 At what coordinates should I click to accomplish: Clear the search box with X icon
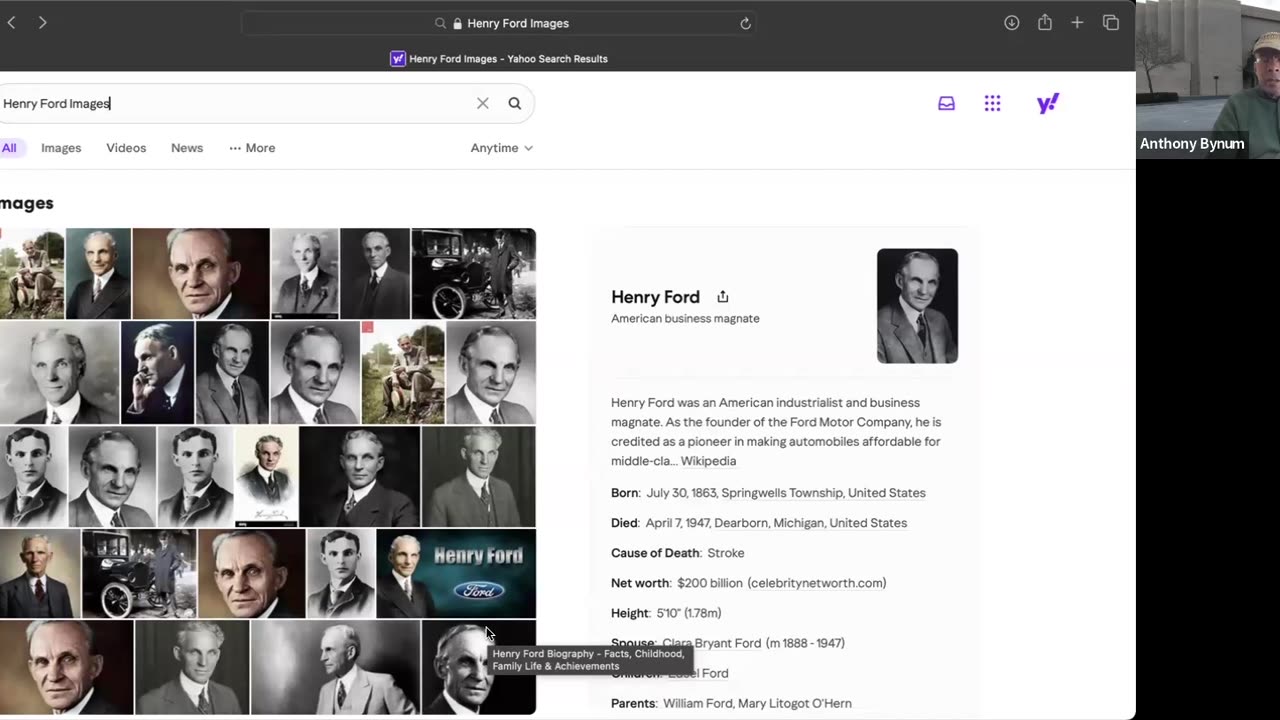click(x=483, y=103)
